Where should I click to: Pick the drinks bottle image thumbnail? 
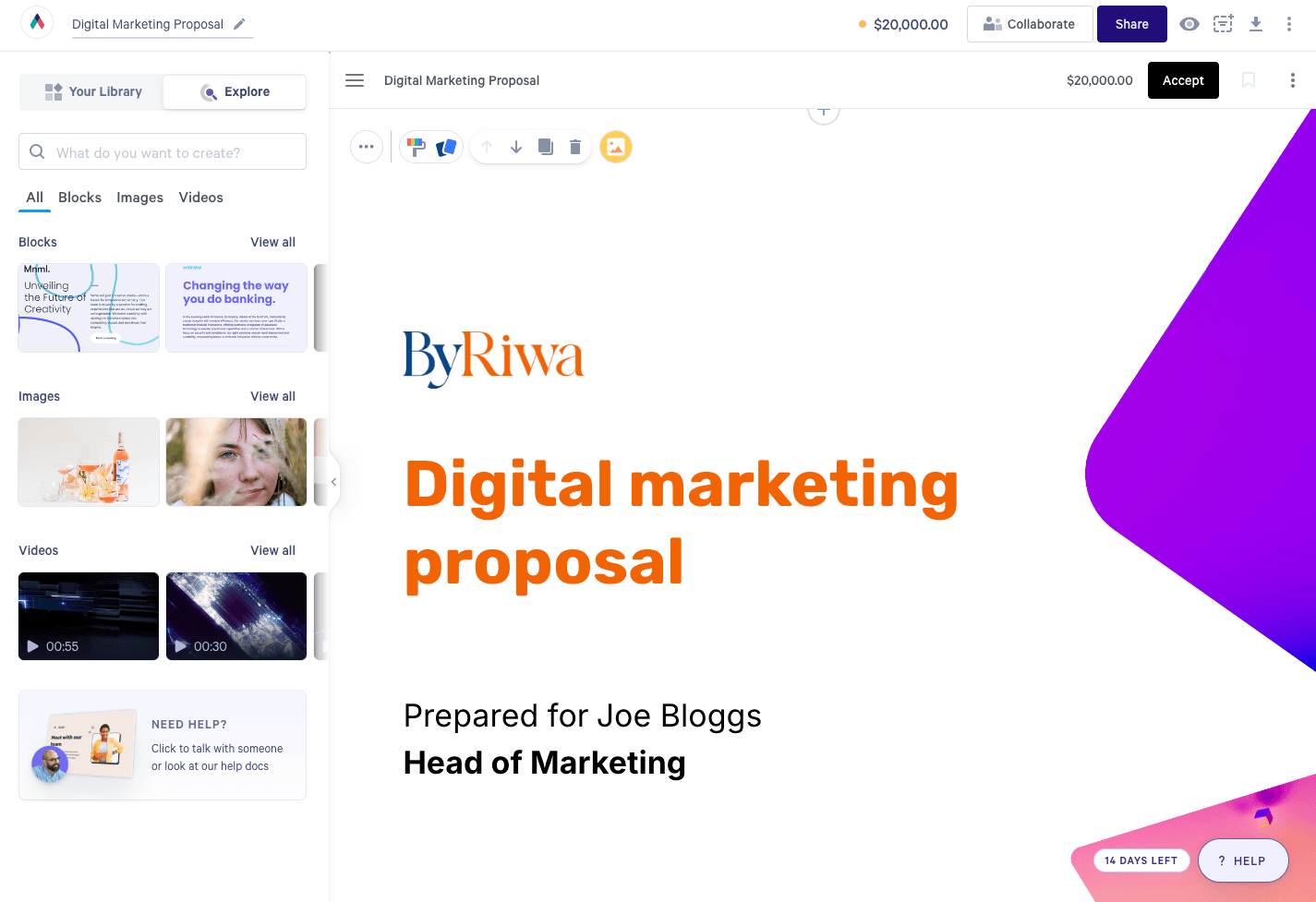89,462
